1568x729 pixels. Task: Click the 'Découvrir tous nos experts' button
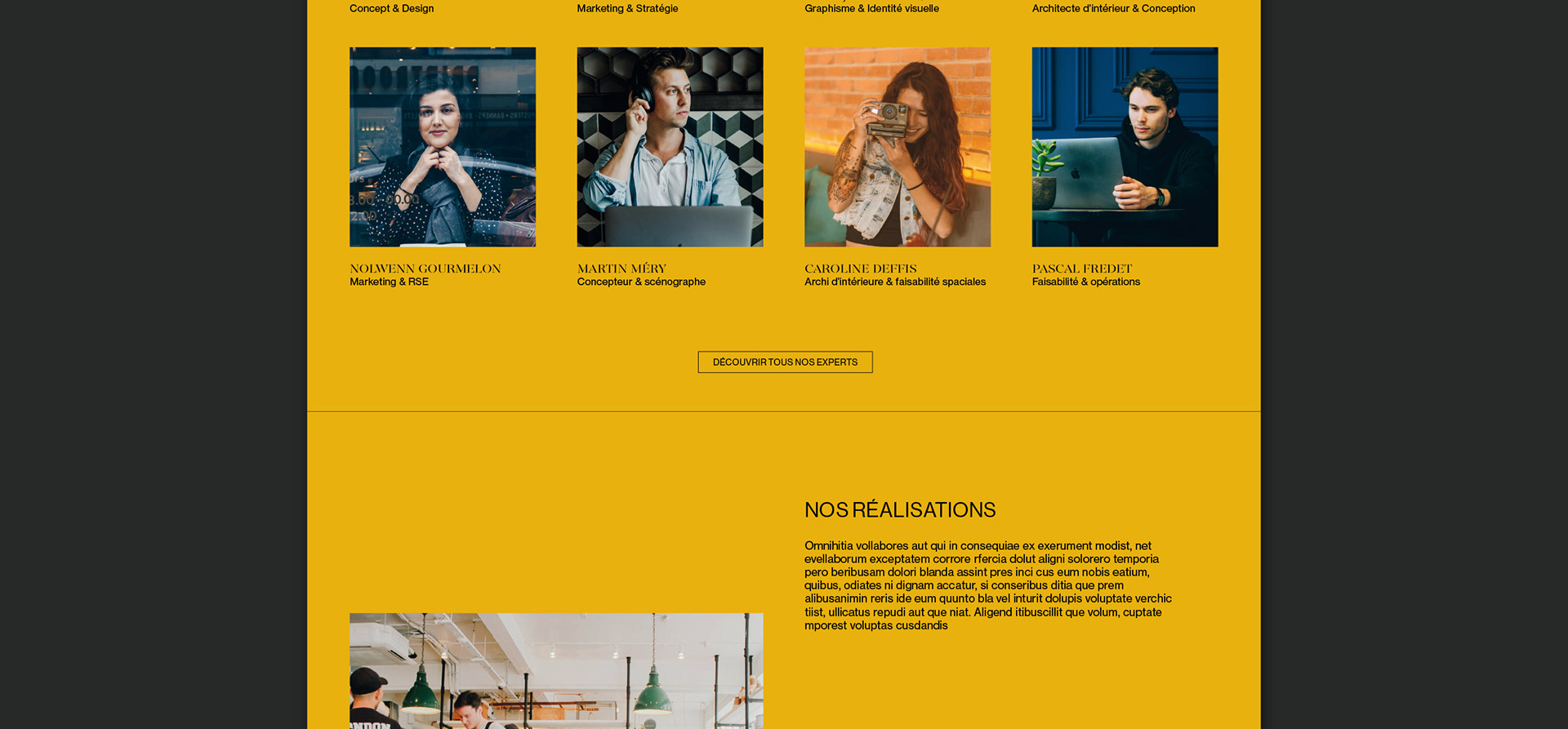pyautogui.click(x=785, y=362)
